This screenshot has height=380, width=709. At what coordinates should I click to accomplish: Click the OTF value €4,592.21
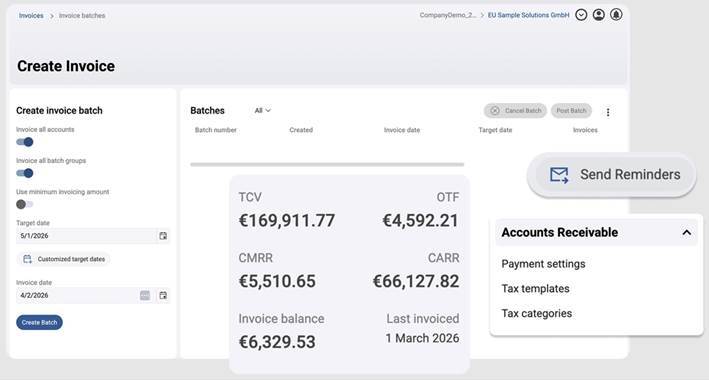421,221
